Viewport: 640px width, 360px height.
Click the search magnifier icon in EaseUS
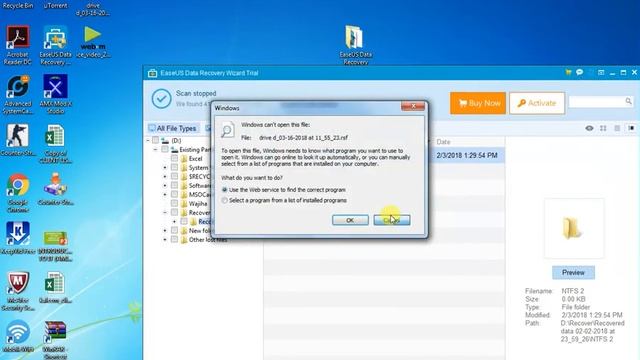pos(628,101)
